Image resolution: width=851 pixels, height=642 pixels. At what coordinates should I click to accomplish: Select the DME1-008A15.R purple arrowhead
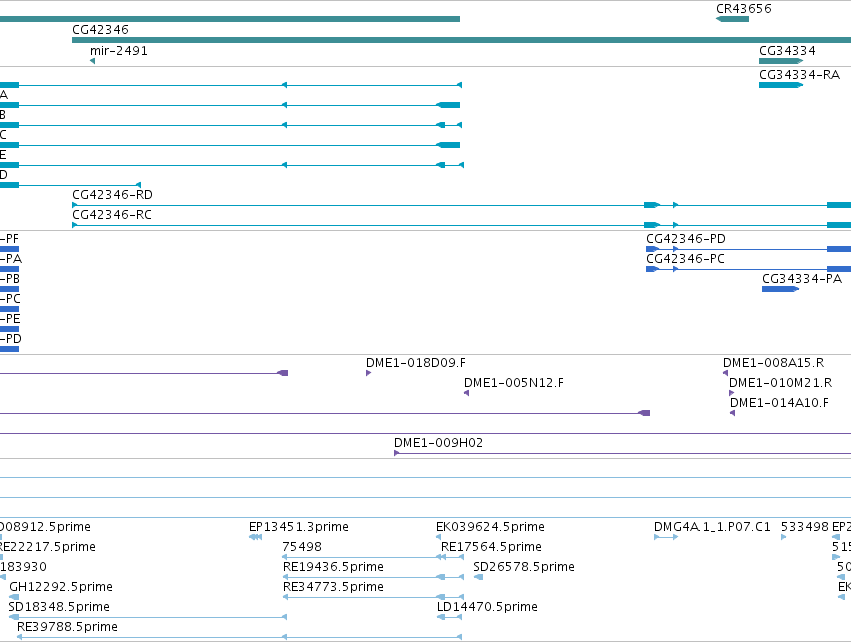[x=726, y=373]
